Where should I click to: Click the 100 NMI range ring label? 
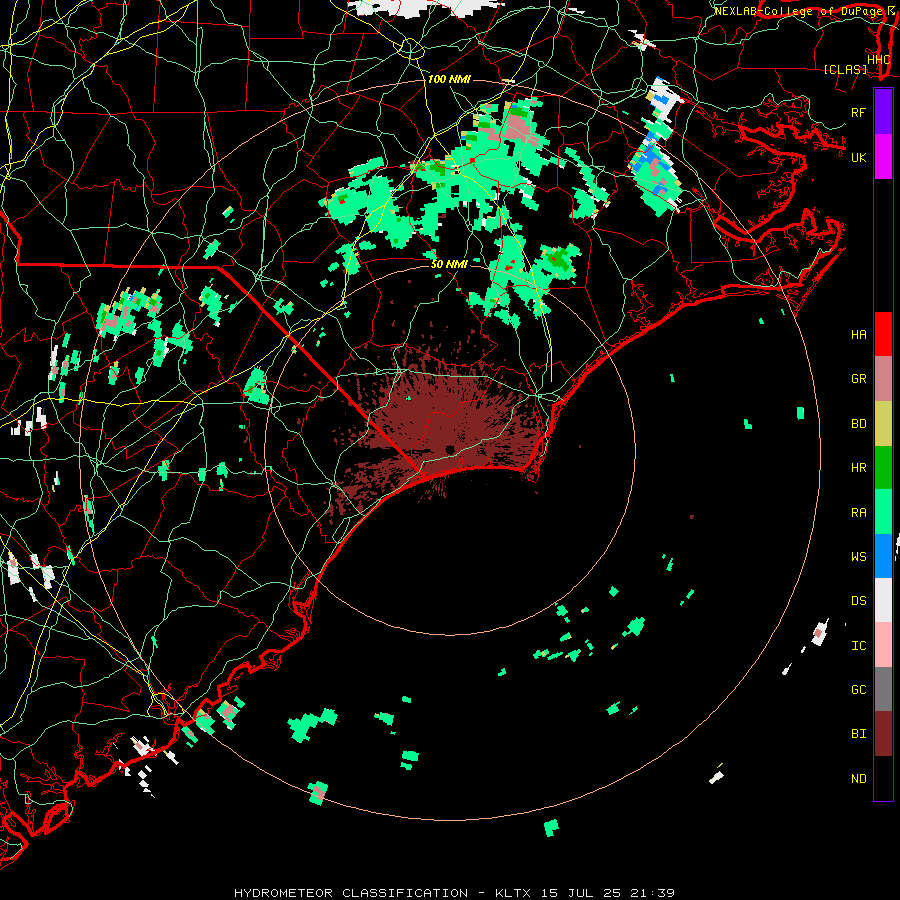pos(449,79)
